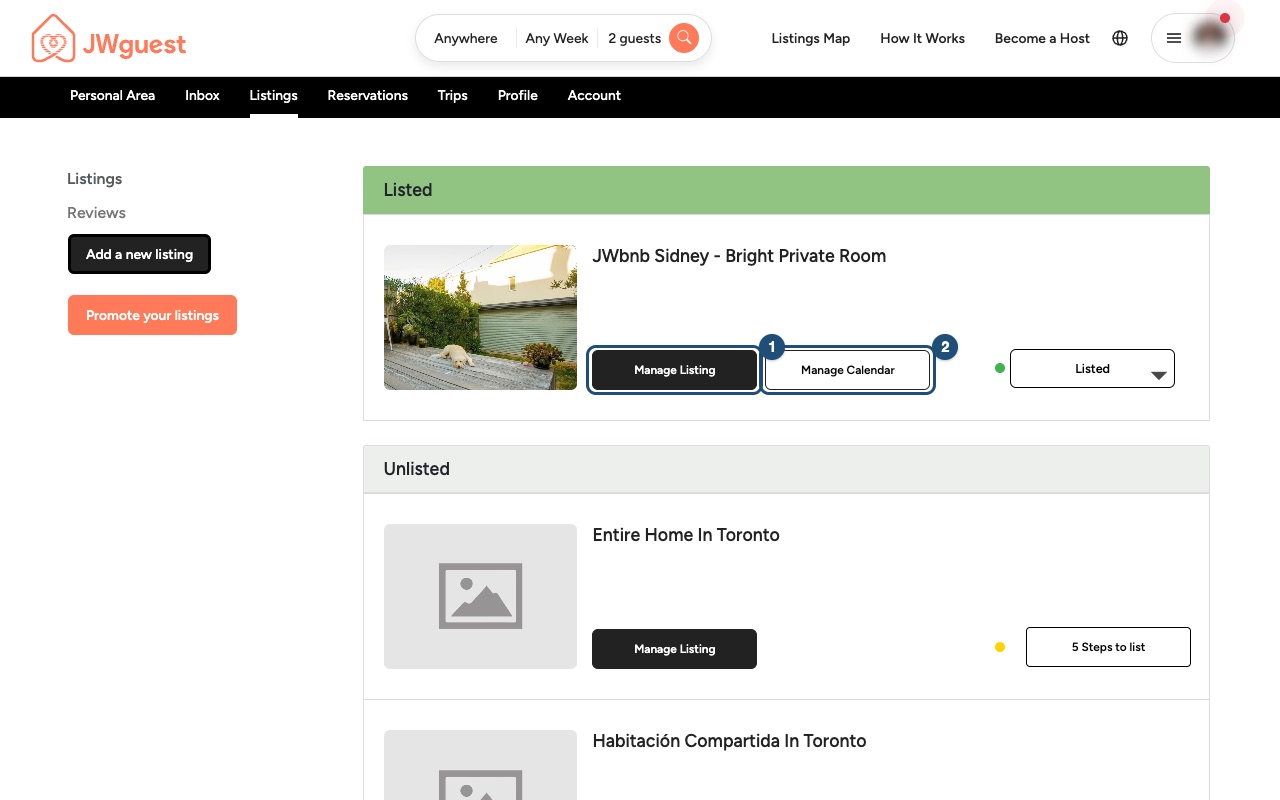Viewport: 1280px width, 800px height.
Task: Click Promote your listings button
Action: click(152, 315)
